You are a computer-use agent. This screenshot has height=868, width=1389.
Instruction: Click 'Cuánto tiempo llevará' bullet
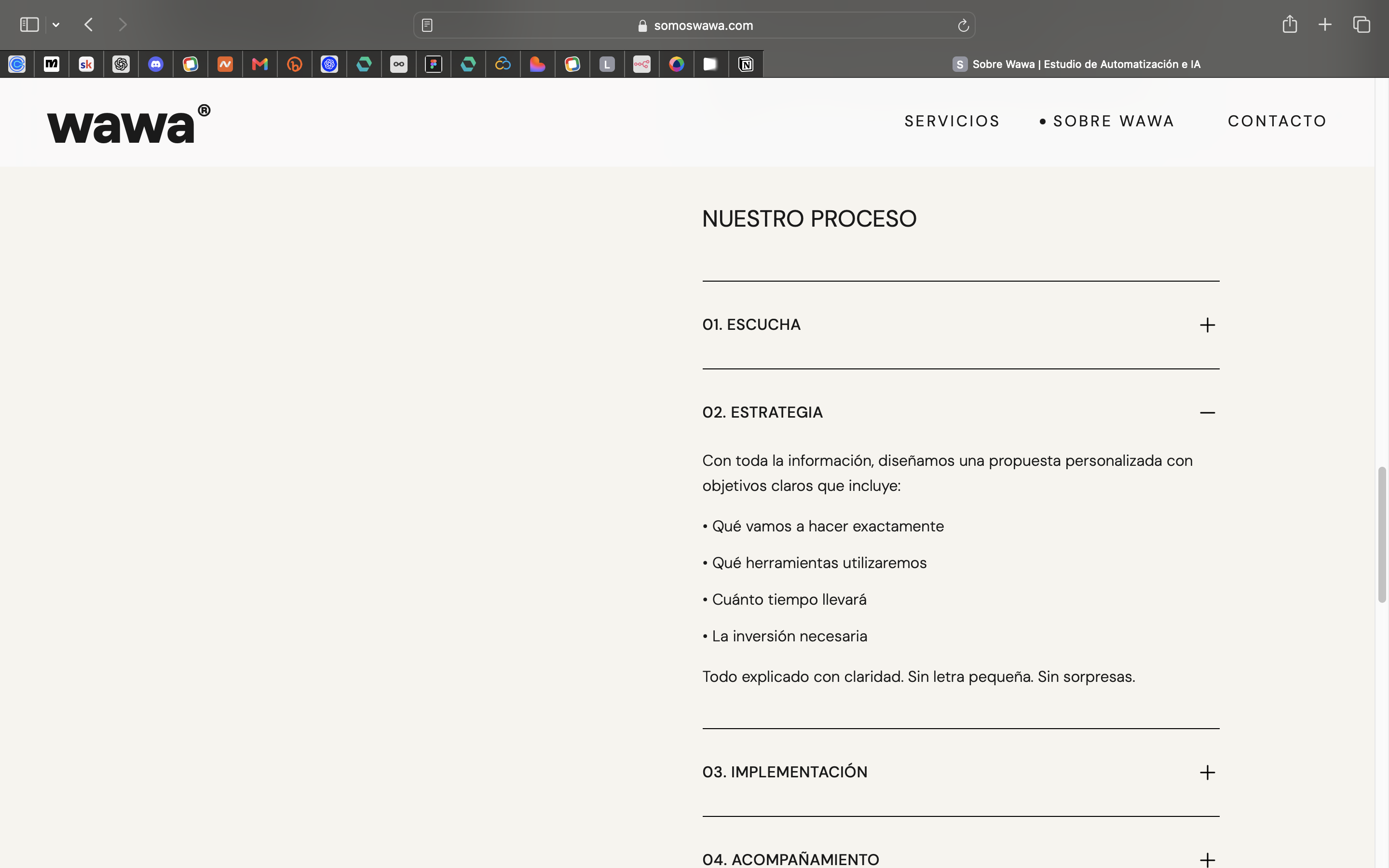click(785, 600)
